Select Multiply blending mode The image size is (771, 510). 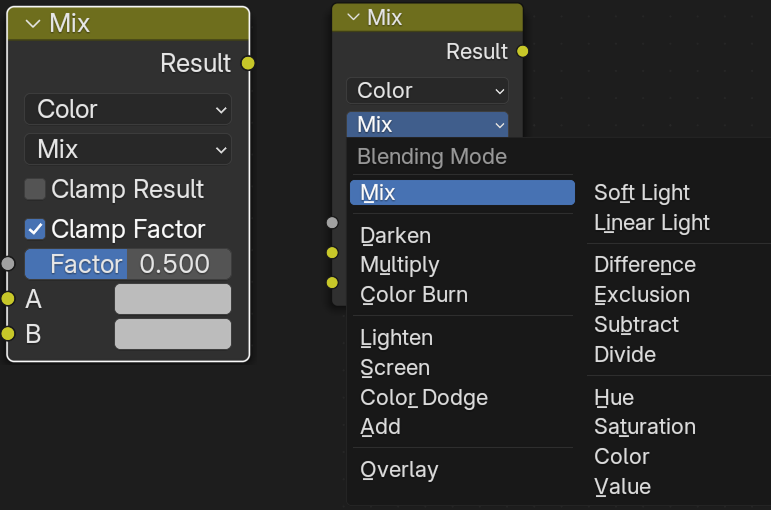400,265
